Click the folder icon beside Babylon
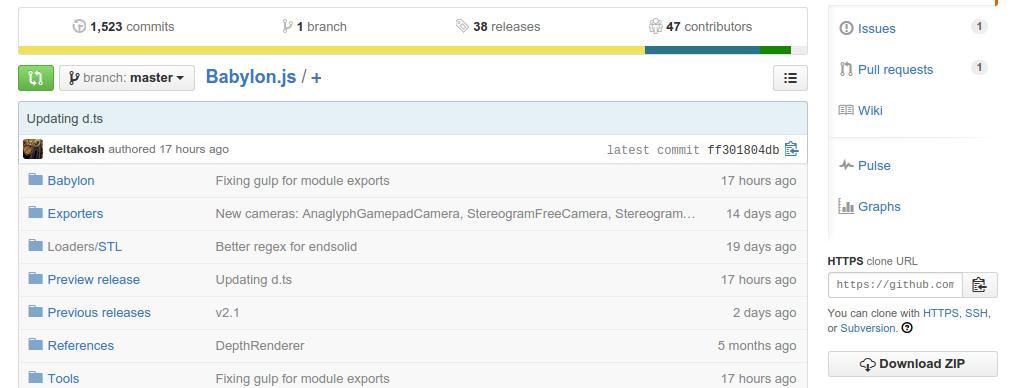This screenshot has width=1019, height=388. click(36, 179)
